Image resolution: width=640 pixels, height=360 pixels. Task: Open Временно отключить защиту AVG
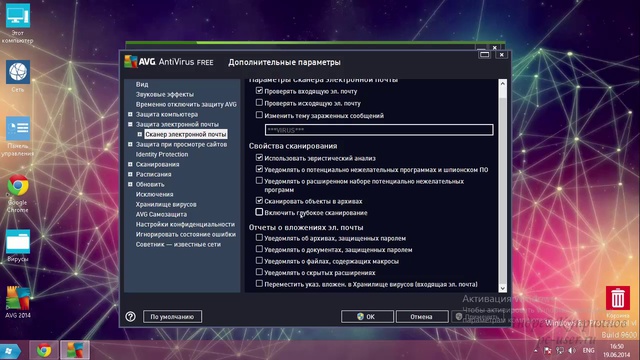[186, 104]
